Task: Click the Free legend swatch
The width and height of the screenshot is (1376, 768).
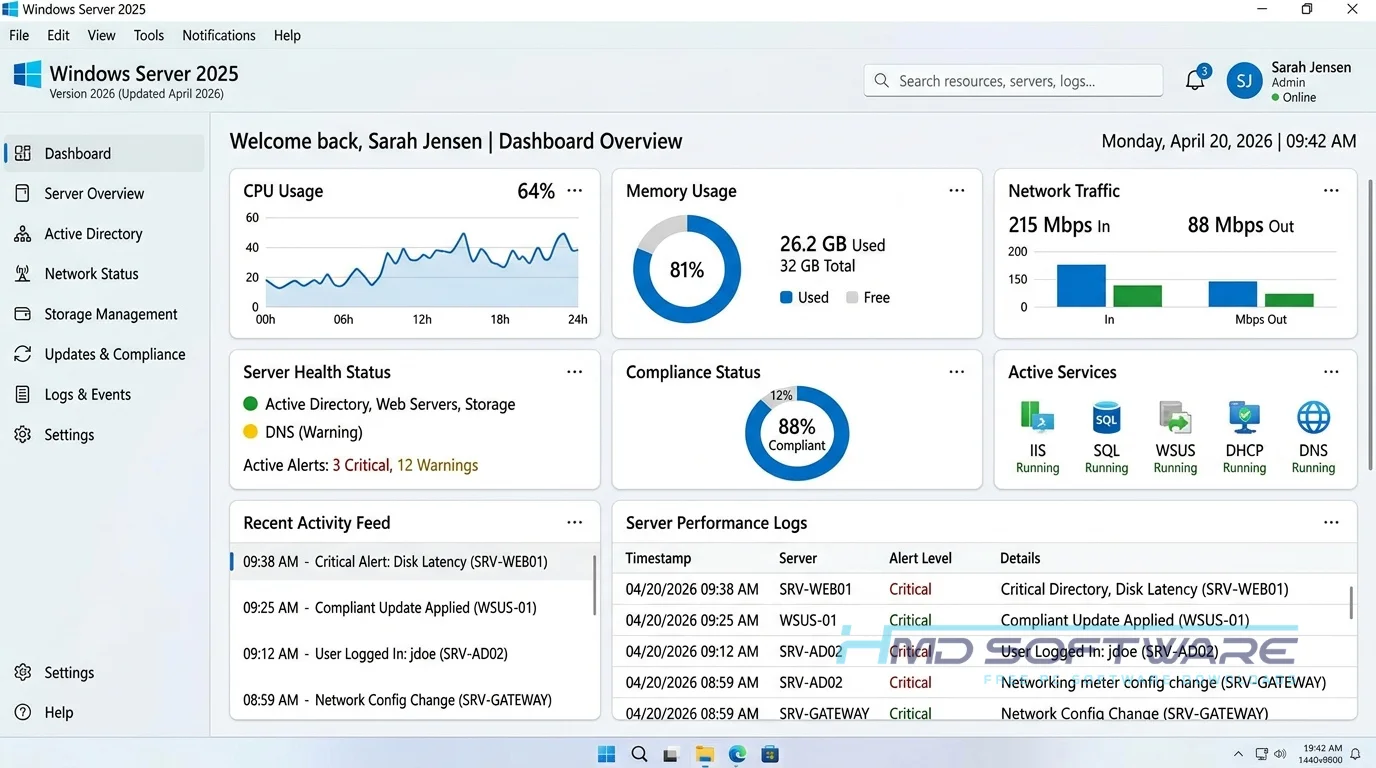Action: pyautogui.click(x=852, y=297)
